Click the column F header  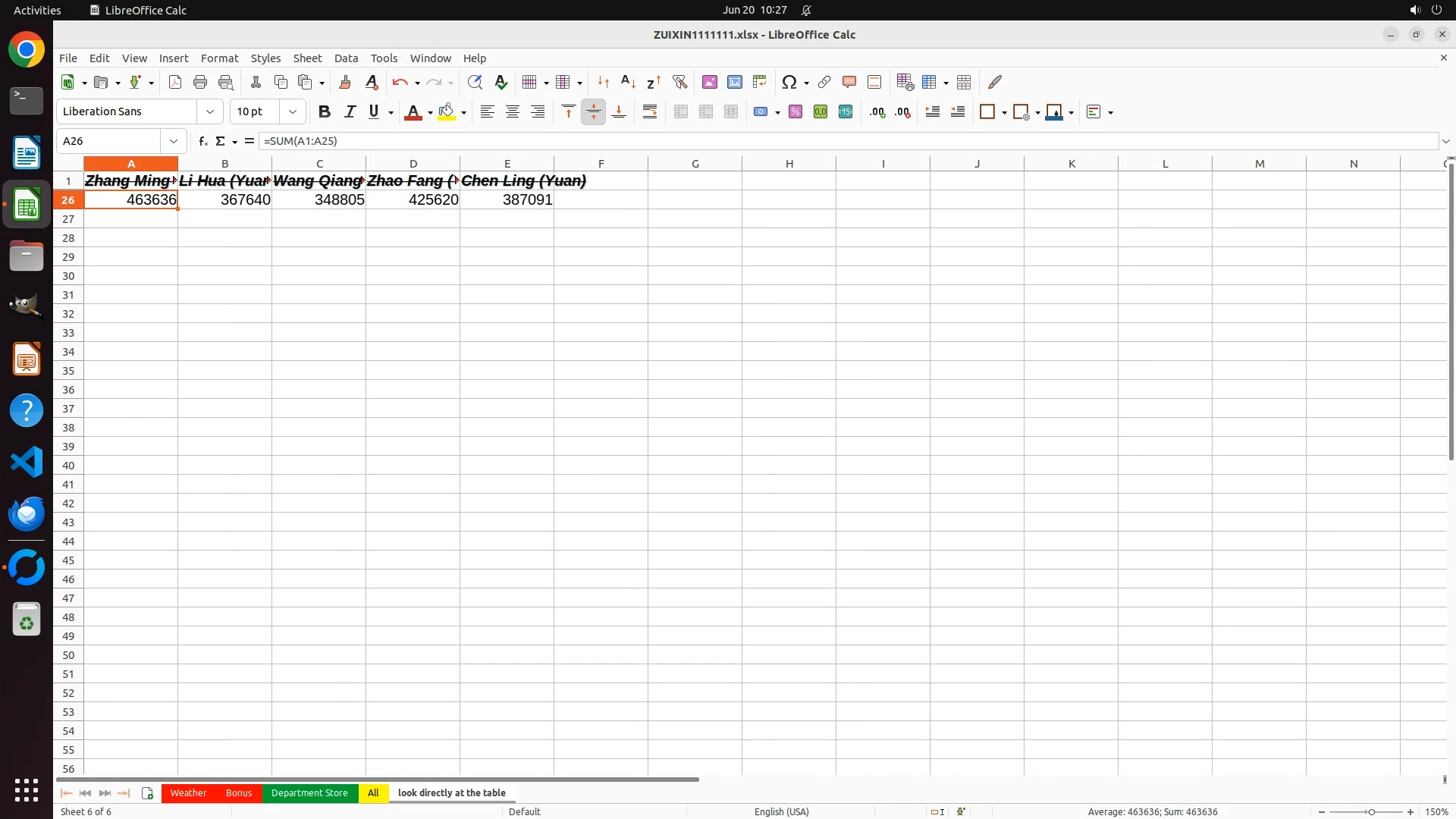click(601, 163)
